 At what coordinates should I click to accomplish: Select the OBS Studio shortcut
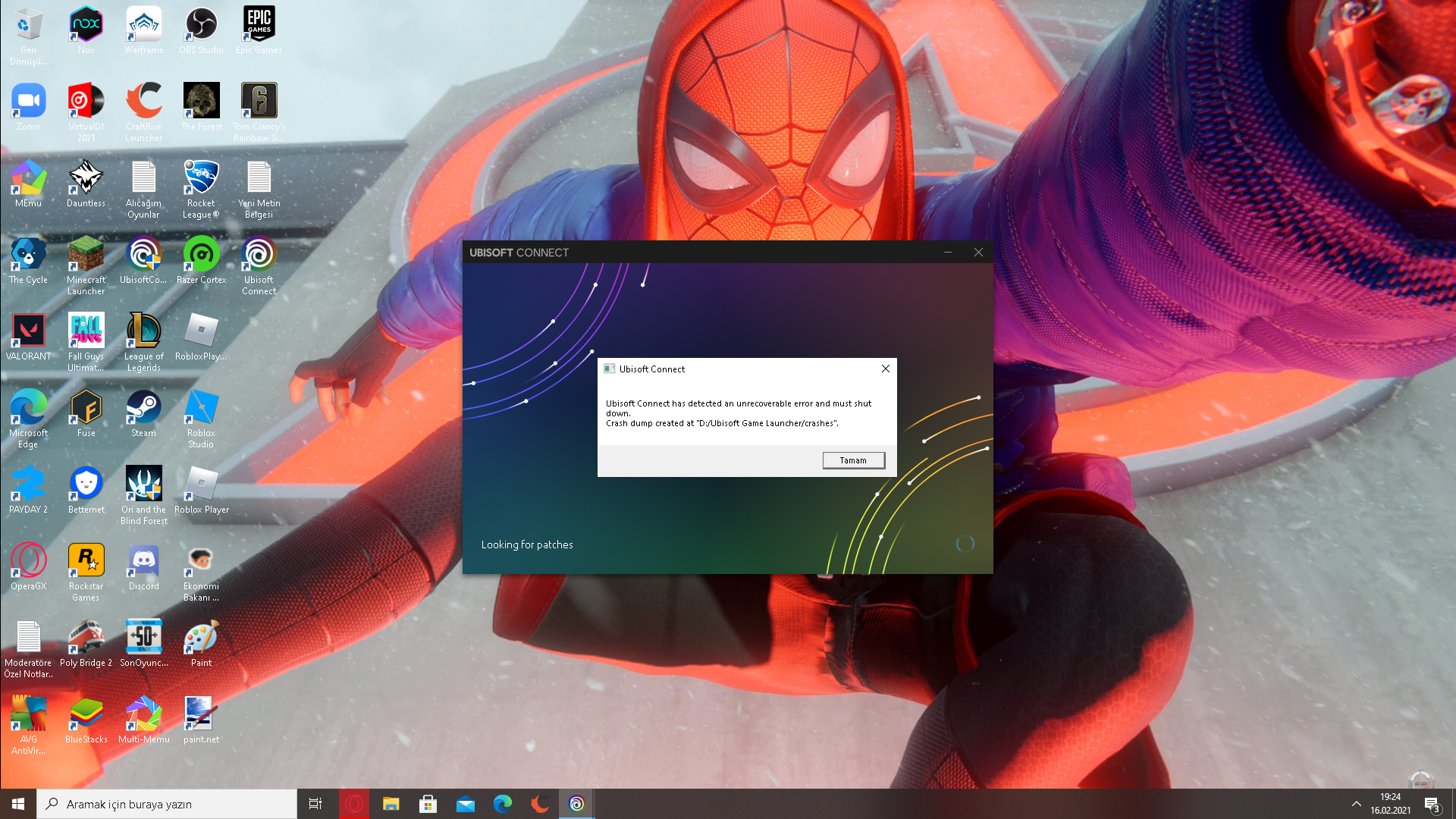click(201, 31)
